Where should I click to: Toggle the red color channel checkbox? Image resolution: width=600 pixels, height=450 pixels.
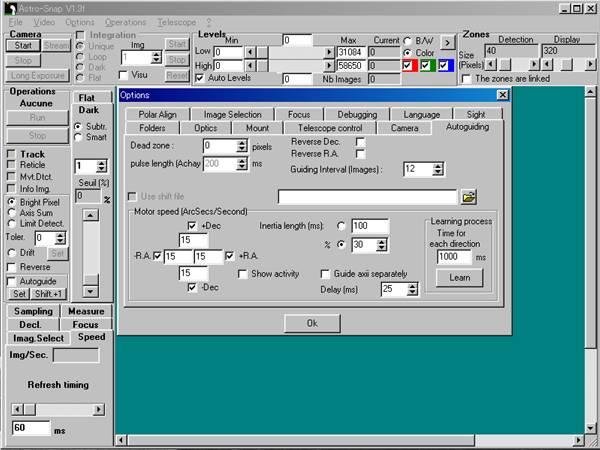click(408, 66)
